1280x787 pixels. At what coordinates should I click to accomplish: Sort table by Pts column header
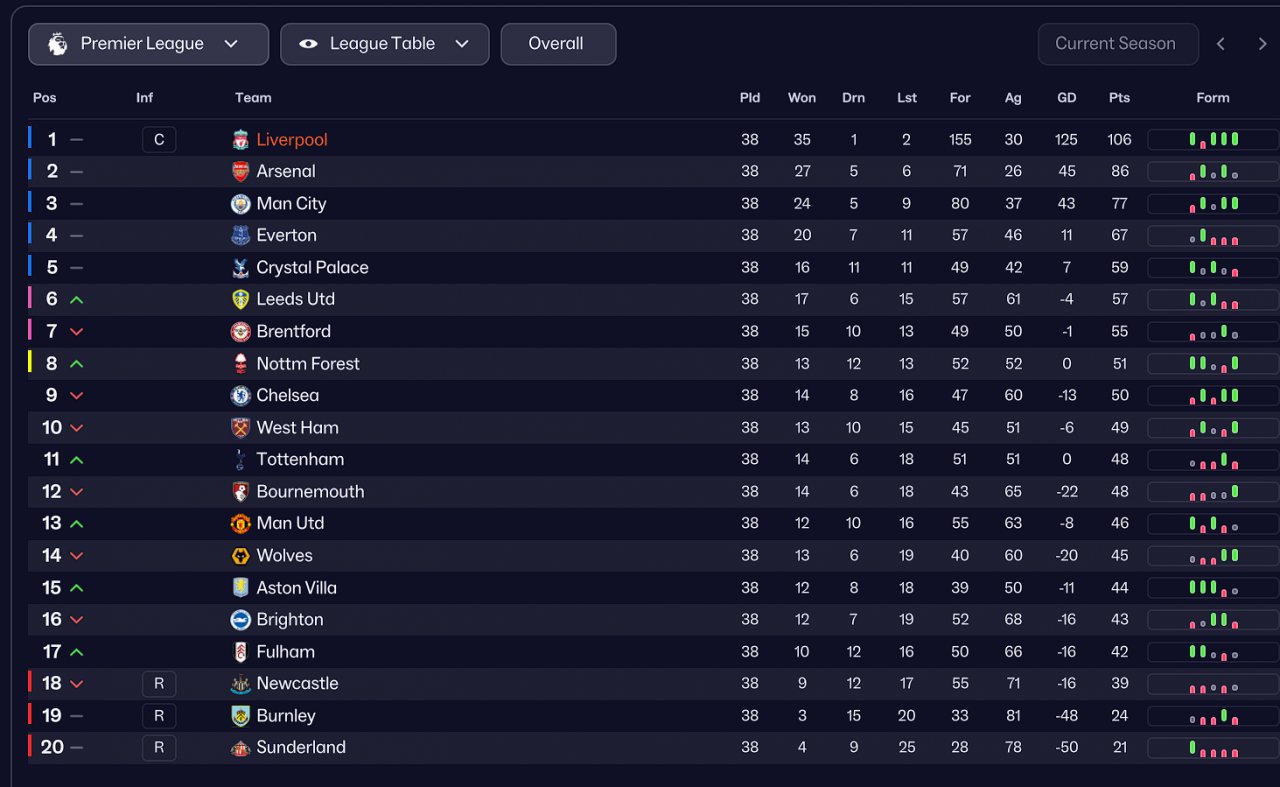[1119, 98]
